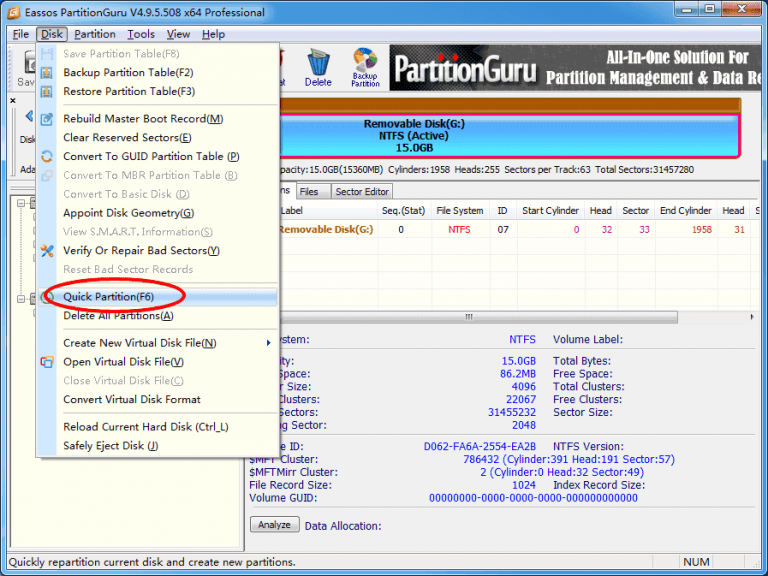
Task: Open the Partition menu
Action: click(95, 34)
